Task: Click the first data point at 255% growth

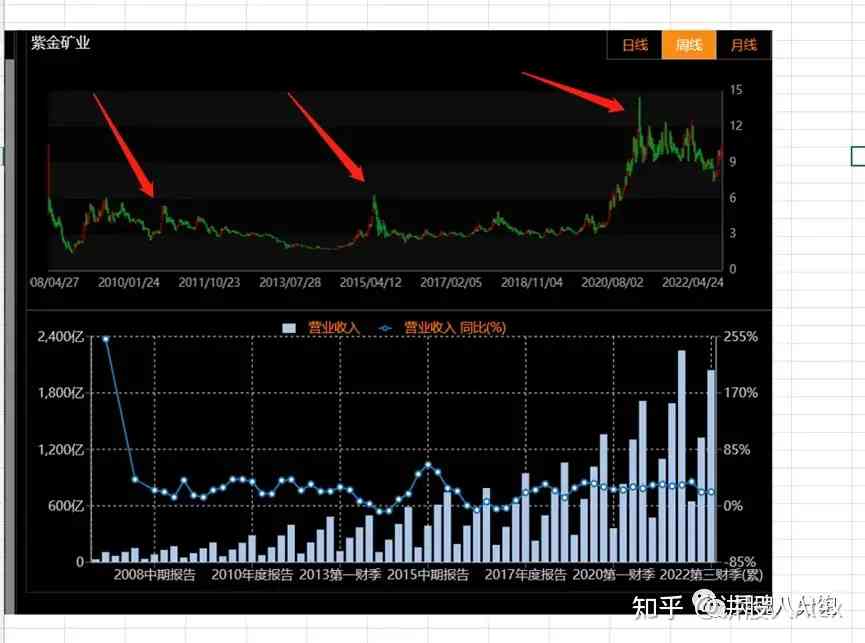Action: click(x=105, y=338)
